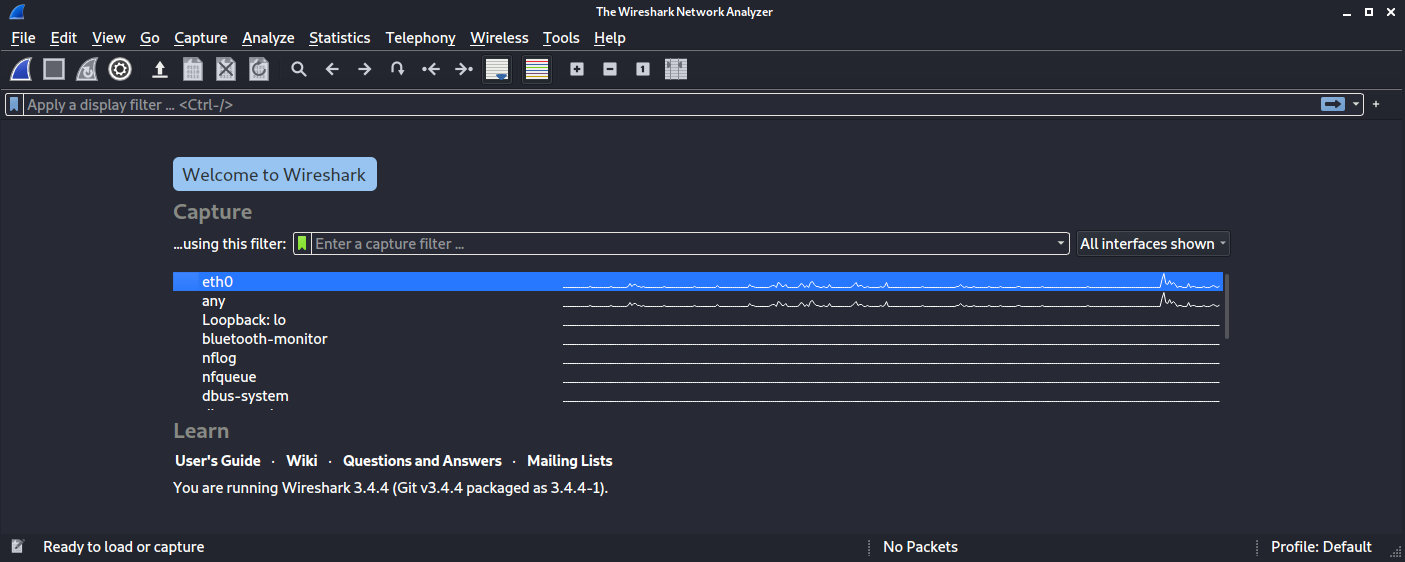Select the nfqueue interface
This screenshot has width=1405, height=562.
pos(698,377)
